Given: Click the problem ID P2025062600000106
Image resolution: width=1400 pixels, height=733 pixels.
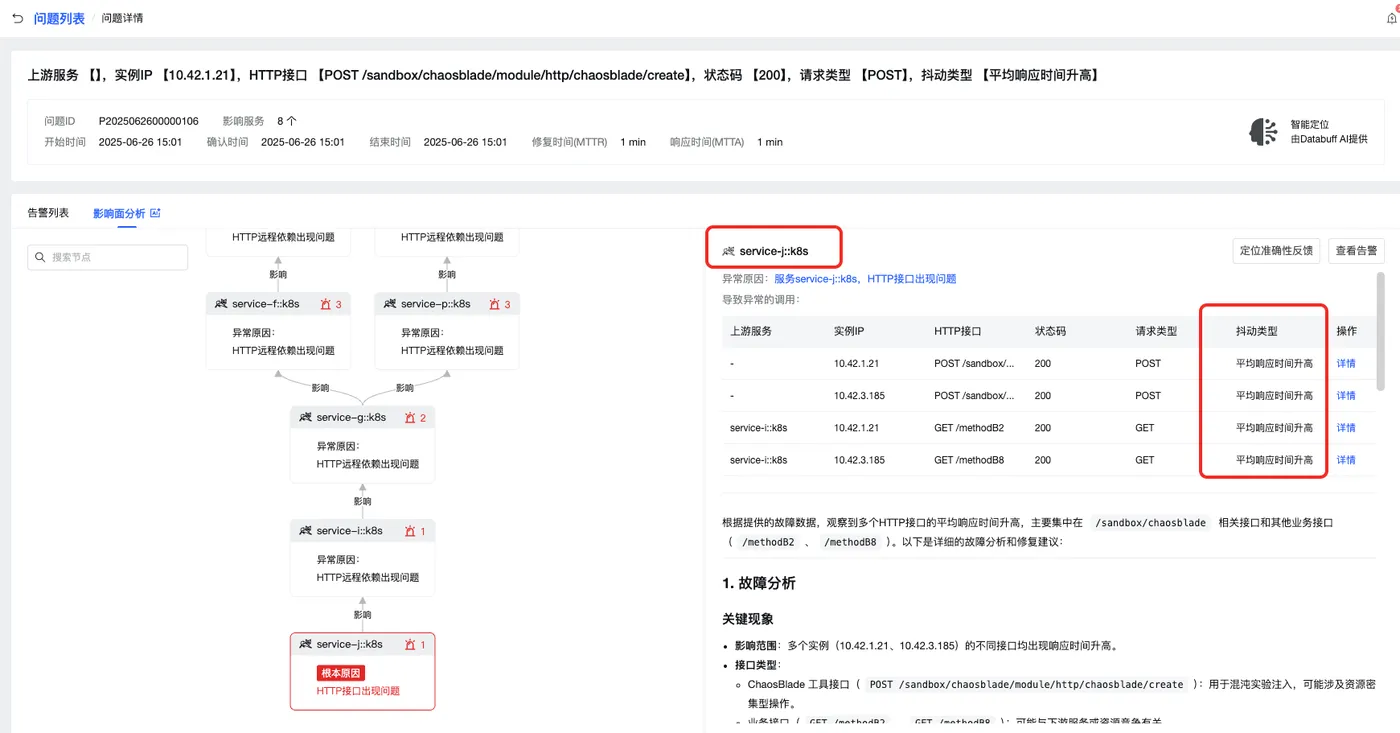Looking at the screenshot, I should point(149,121).
